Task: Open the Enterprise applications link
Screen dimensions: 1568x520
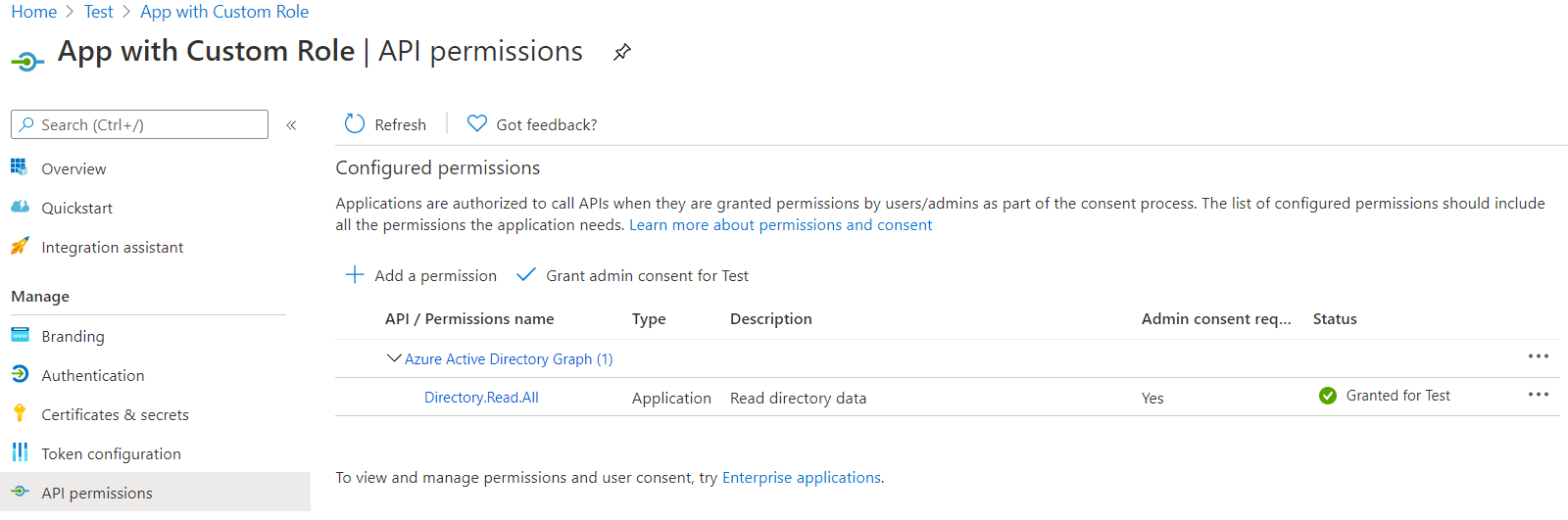Action: (x=801, y=478)
